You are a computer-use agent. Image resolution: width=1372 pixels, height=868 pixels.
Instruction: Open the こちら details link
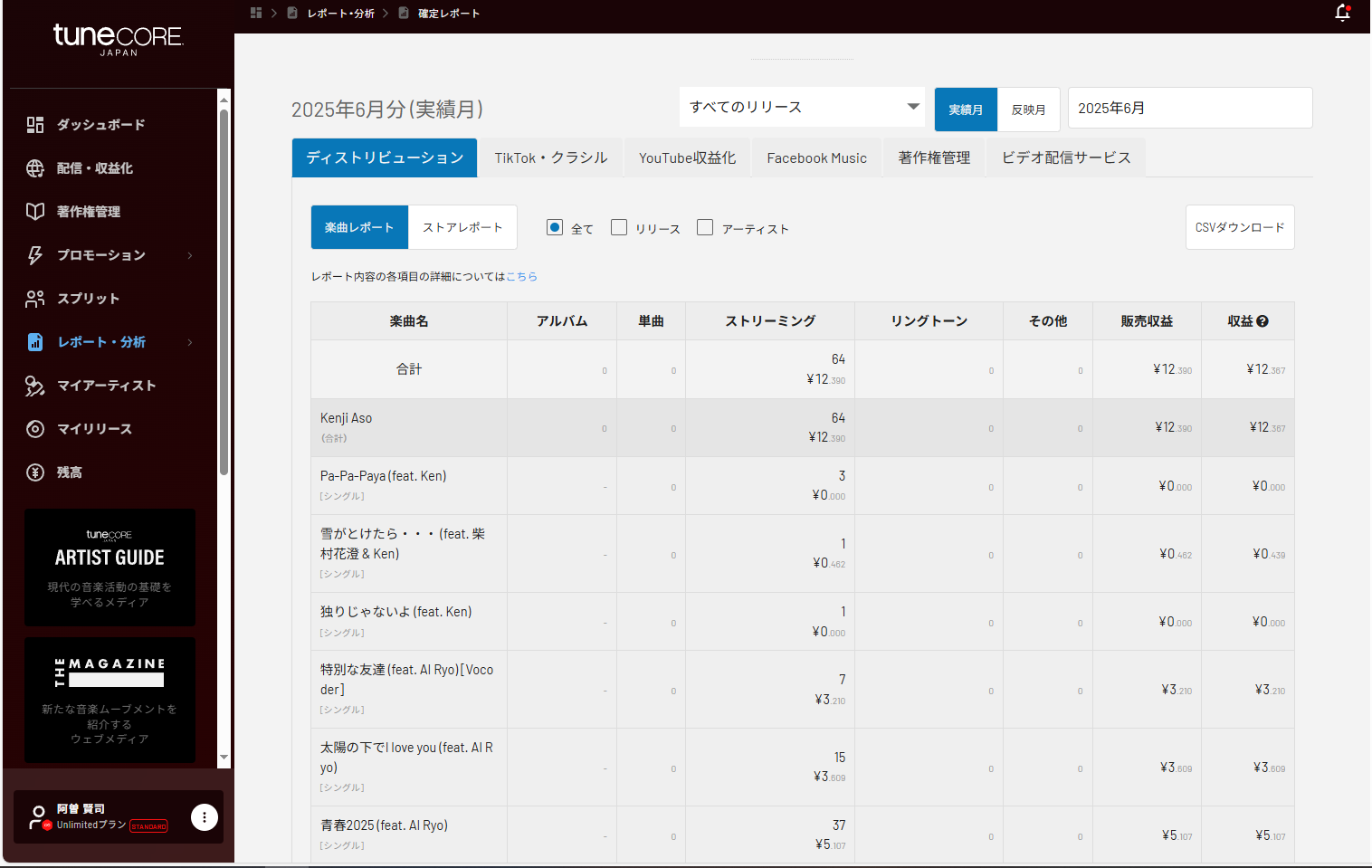tap(521, 277)
